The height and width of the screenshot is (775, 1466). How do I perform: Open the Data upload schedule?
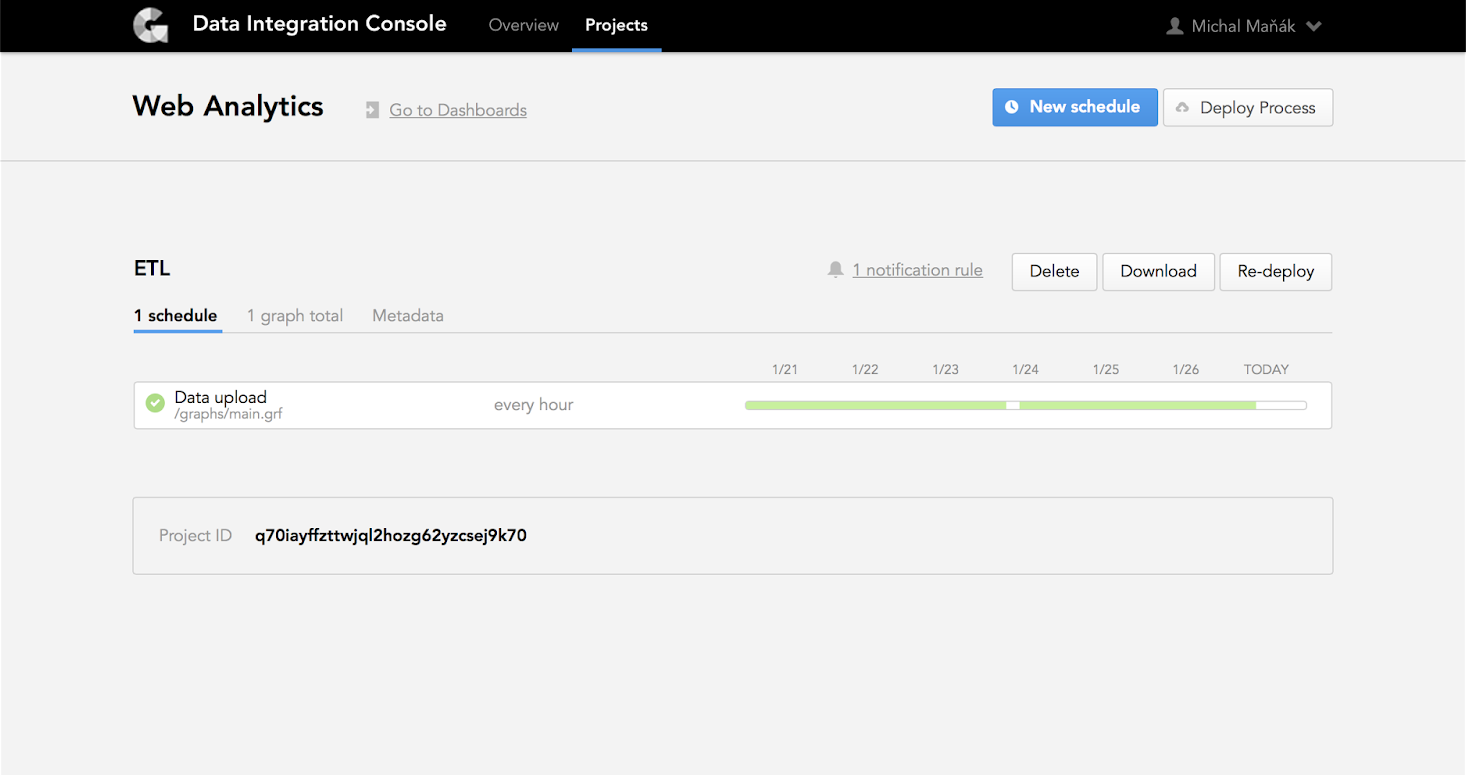(220, 397)
